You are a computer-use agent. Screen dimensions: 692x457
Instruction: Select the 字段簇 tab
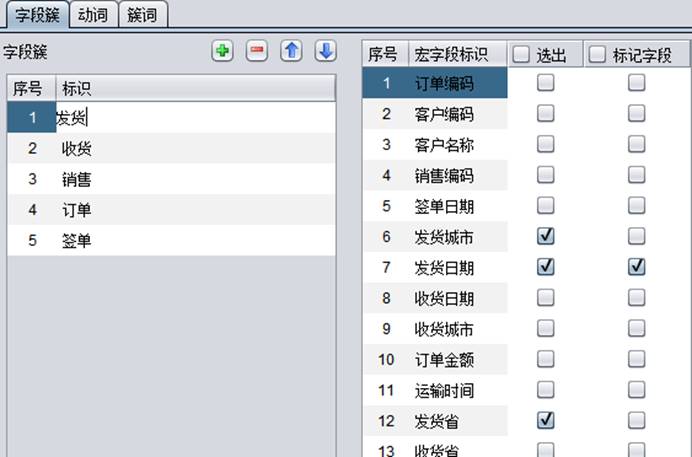[x=36, y=14]
